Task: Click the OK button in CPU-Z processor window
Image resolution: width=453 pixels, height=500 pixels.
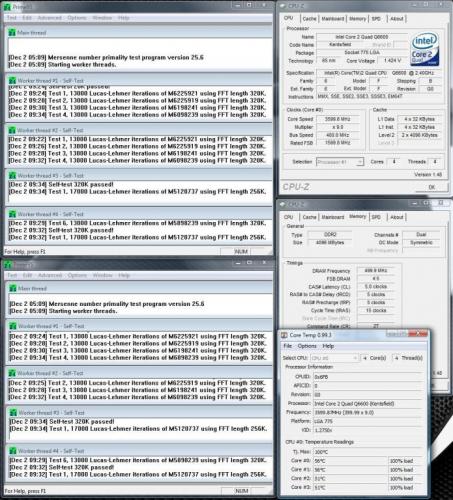Action: (432, 187)
